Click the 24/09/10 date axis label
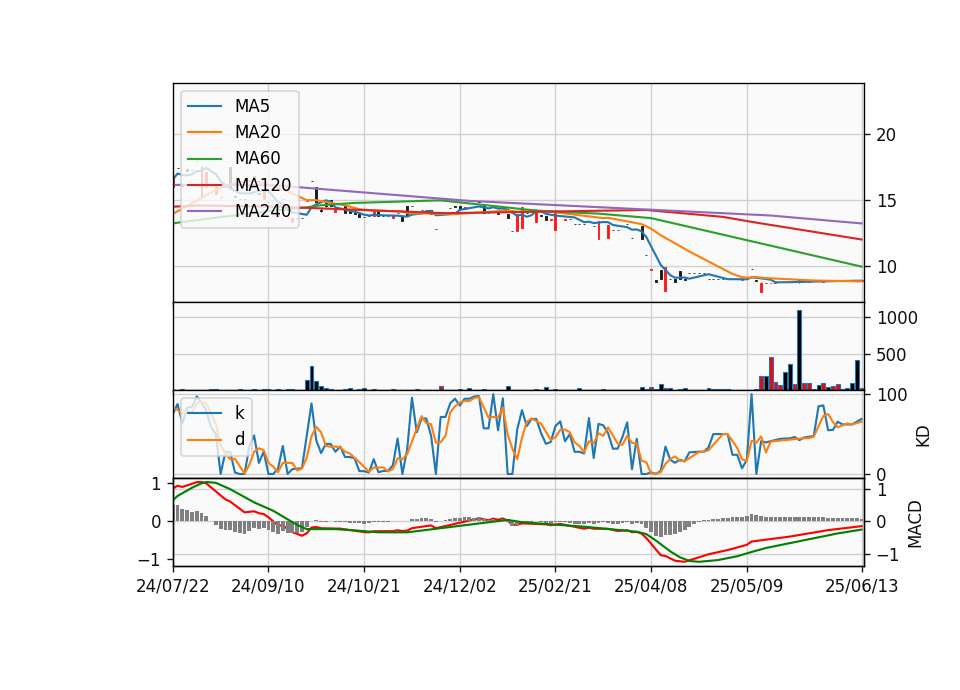 tap(268, 586)
